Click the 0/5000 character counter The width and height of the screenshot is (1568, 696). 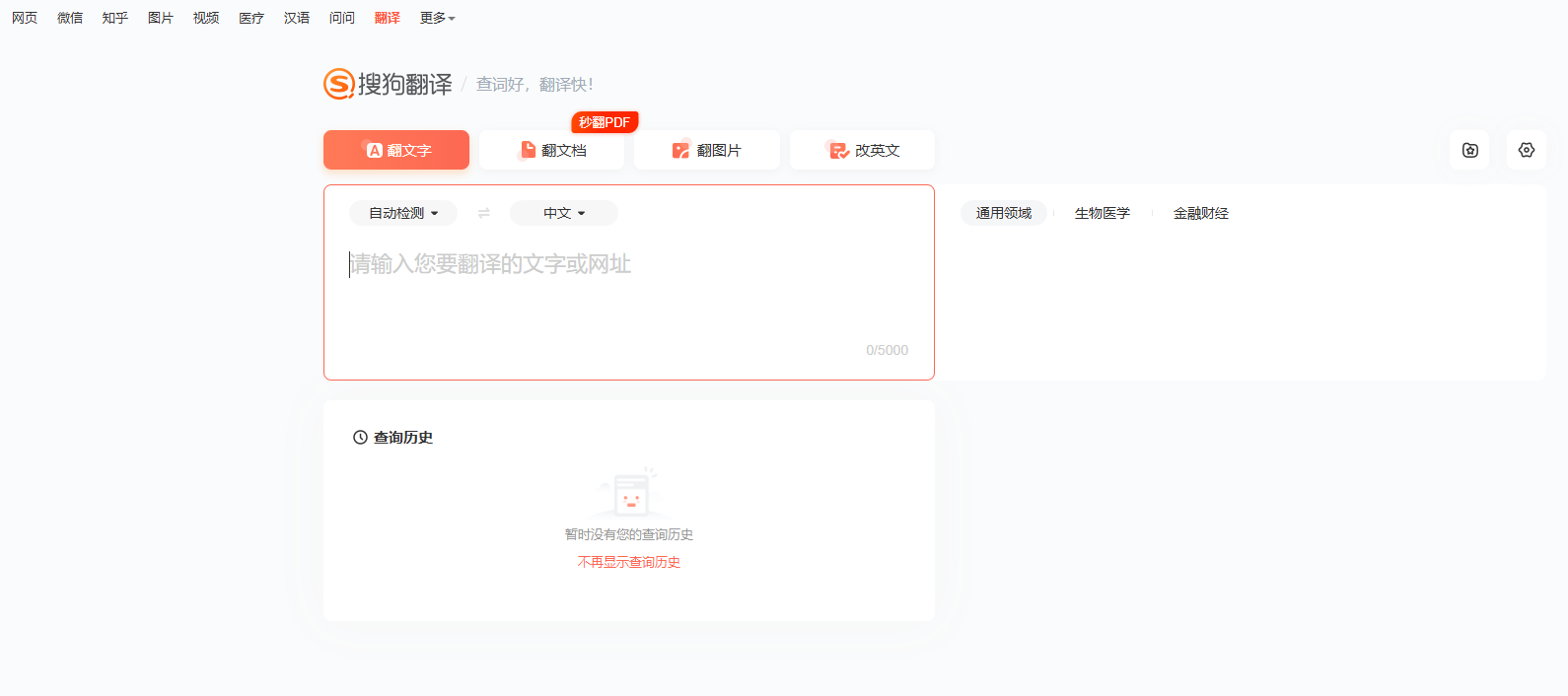point(888,350)
